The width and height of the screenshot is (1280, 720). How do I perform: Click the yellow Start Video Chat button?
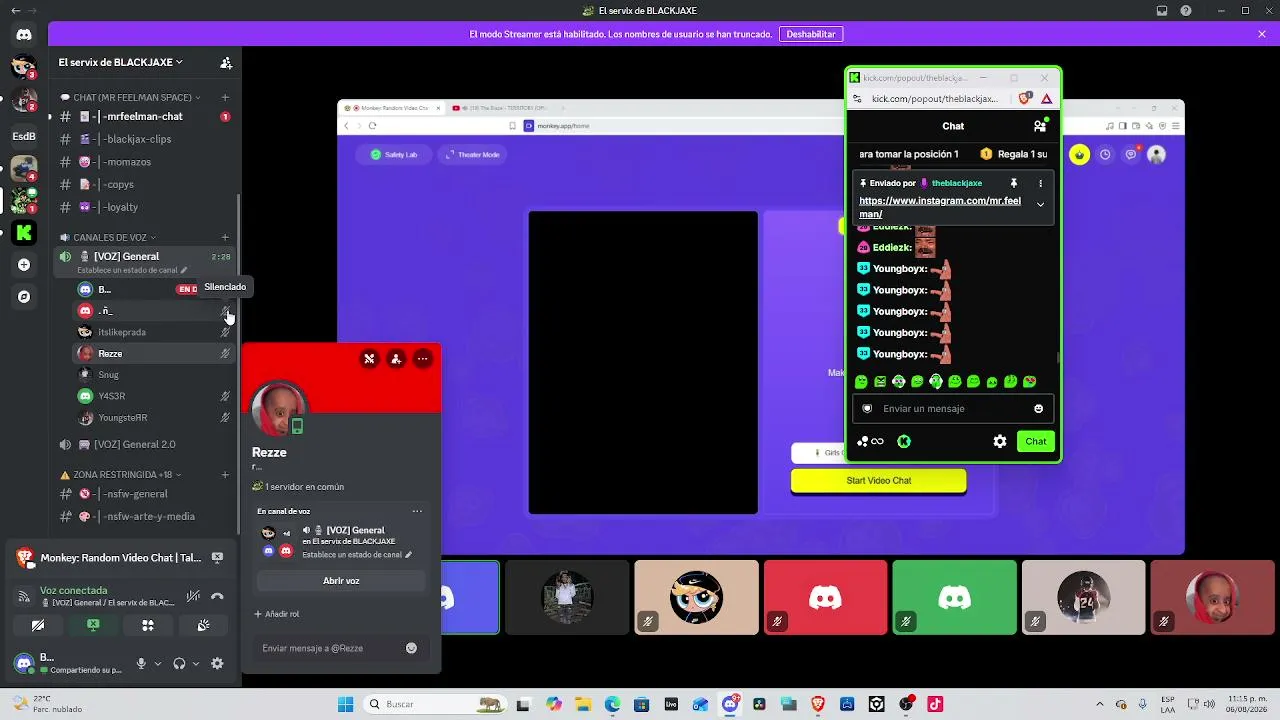tap(879, 481)
